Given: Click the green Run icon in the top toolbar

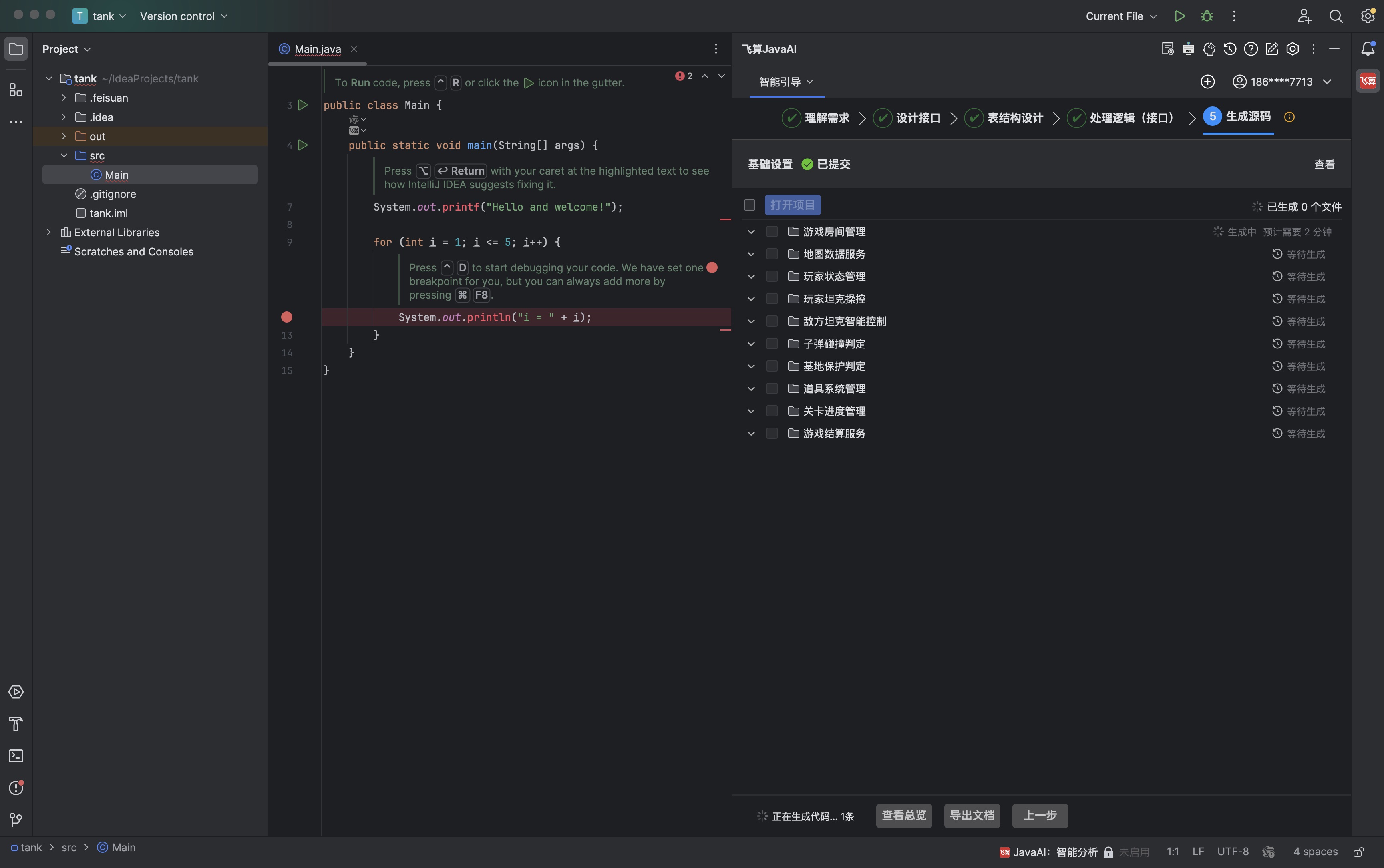Looking at the screenshot, I should [1180, 16].
